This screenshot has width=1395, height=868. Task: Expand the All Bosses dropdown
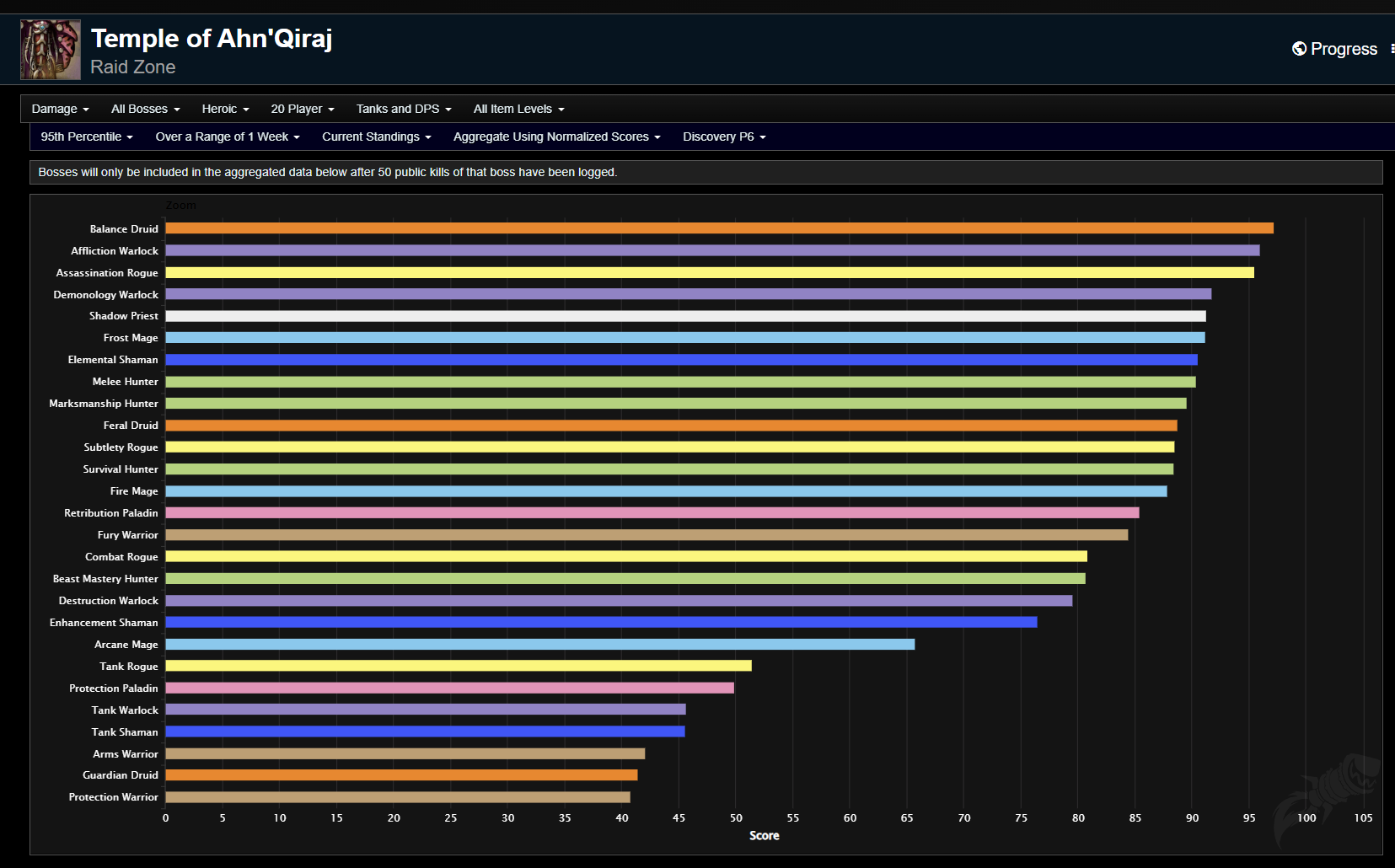[145, 109]
